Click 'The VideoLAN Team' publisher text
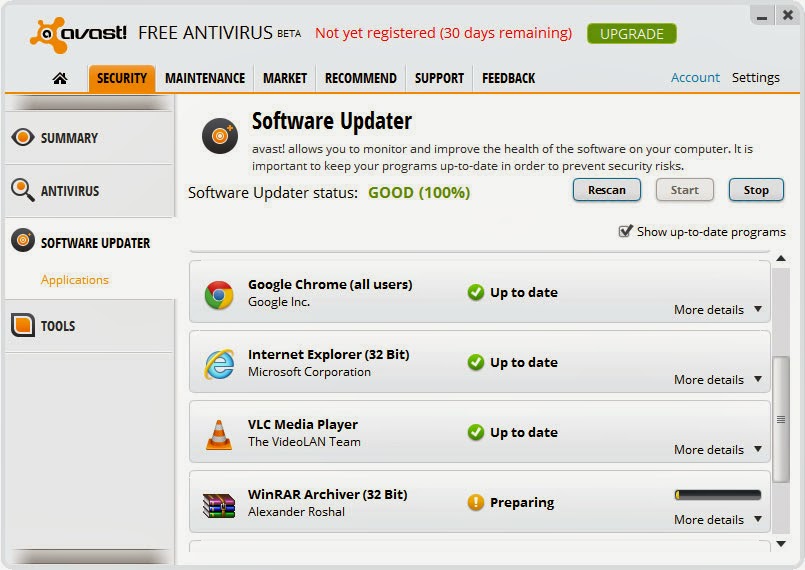Viewport: 805px width, 570px height. (304, 442)
